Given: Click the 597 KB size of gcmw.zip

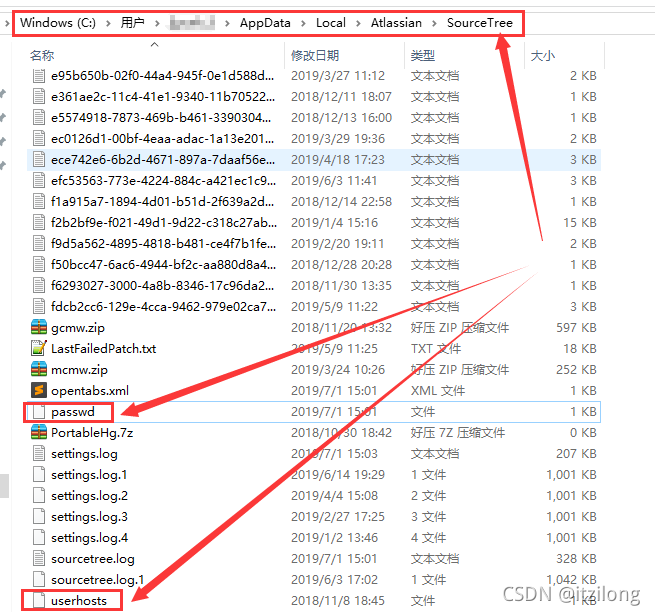Looking at the screenshot, I should click(576, 328).
